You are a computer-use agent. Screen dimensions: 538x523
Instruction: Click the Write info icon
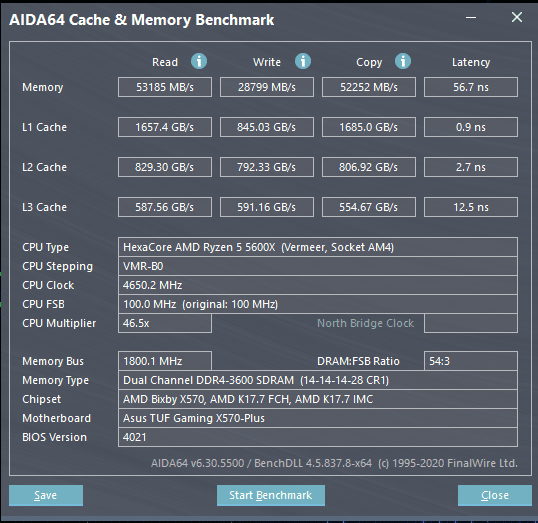click(303, 61)
